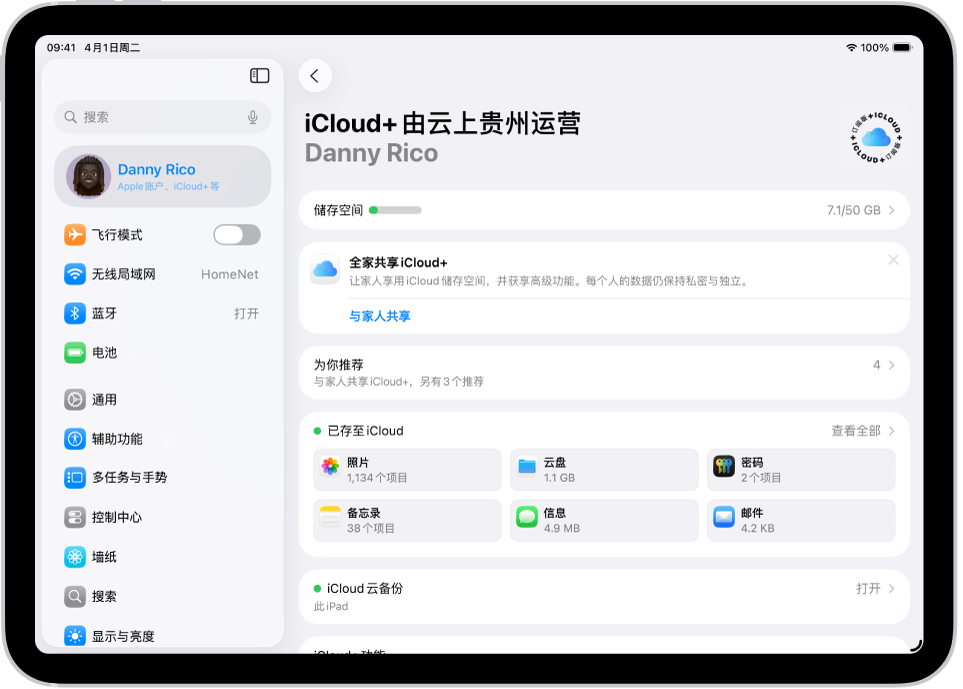This screenshot has height=689, width=963.
Task: Toggle 飞行模式 (Airplane Mode) switch
Action: coord(236,234)
